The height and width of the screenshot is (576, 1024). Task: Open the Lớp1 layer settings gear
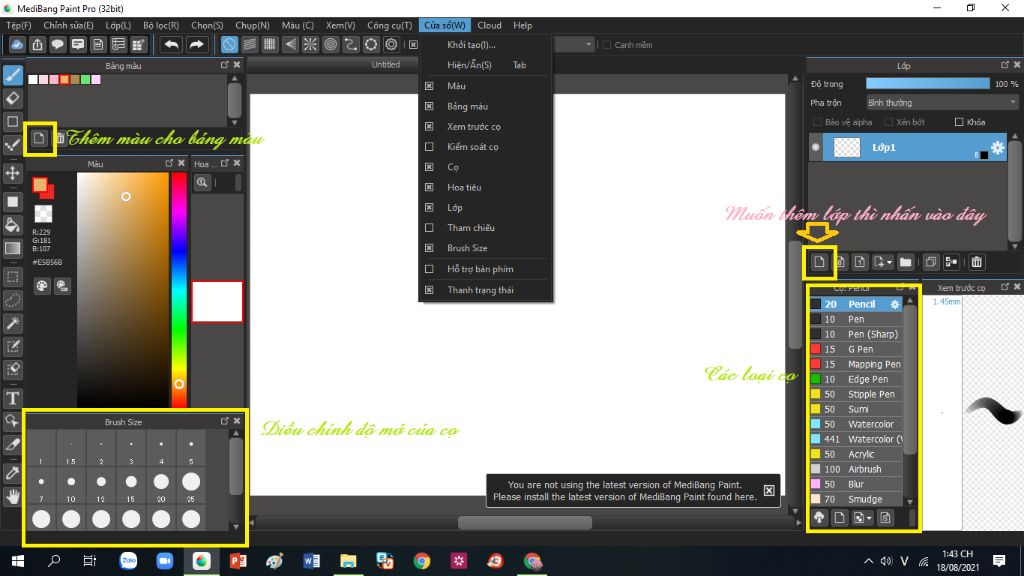tap(997, 148)
